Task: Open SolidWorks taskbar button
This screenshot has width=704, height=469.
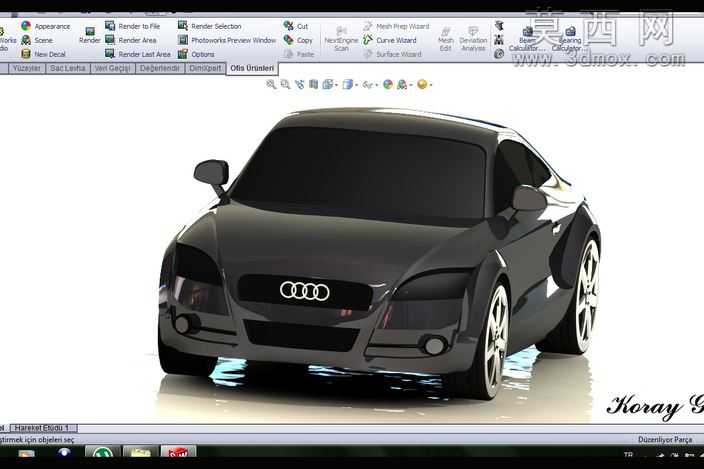Action: pos(179,452)
